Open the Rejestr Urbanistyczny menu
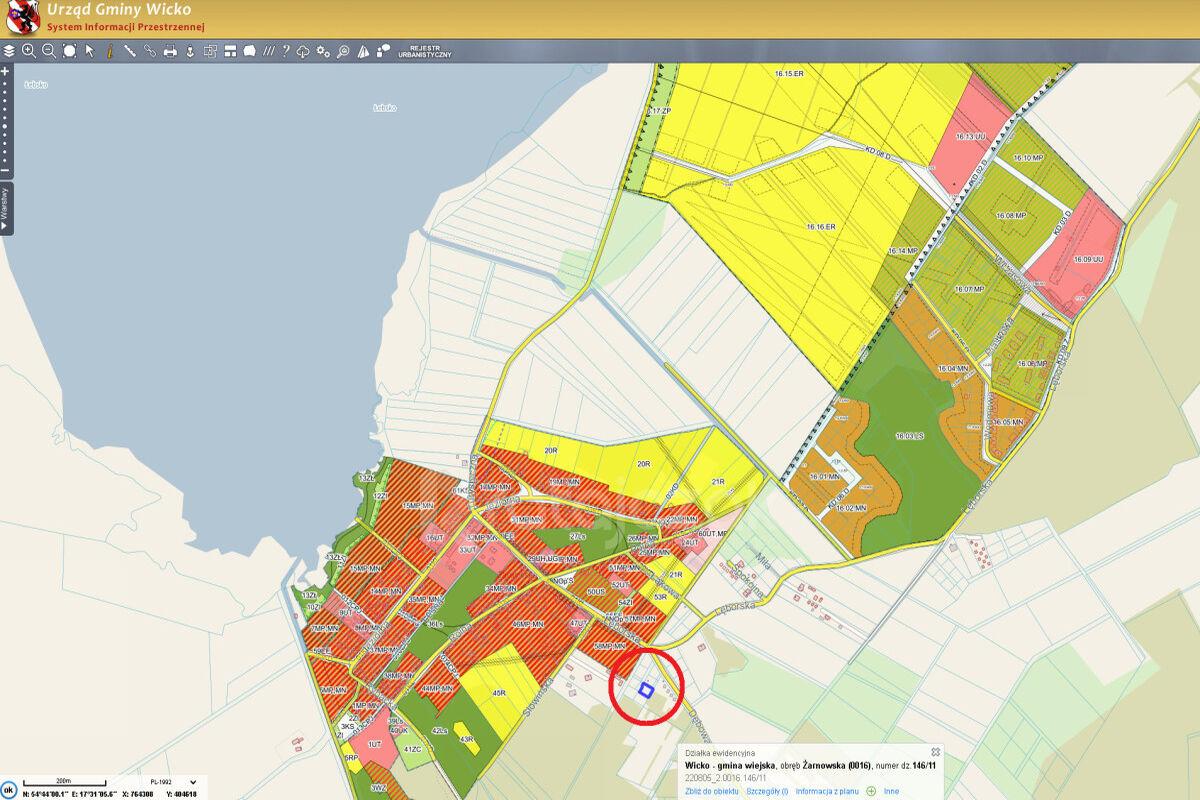This screenshot has width=1200, height=800. click(x=425, y=51)
